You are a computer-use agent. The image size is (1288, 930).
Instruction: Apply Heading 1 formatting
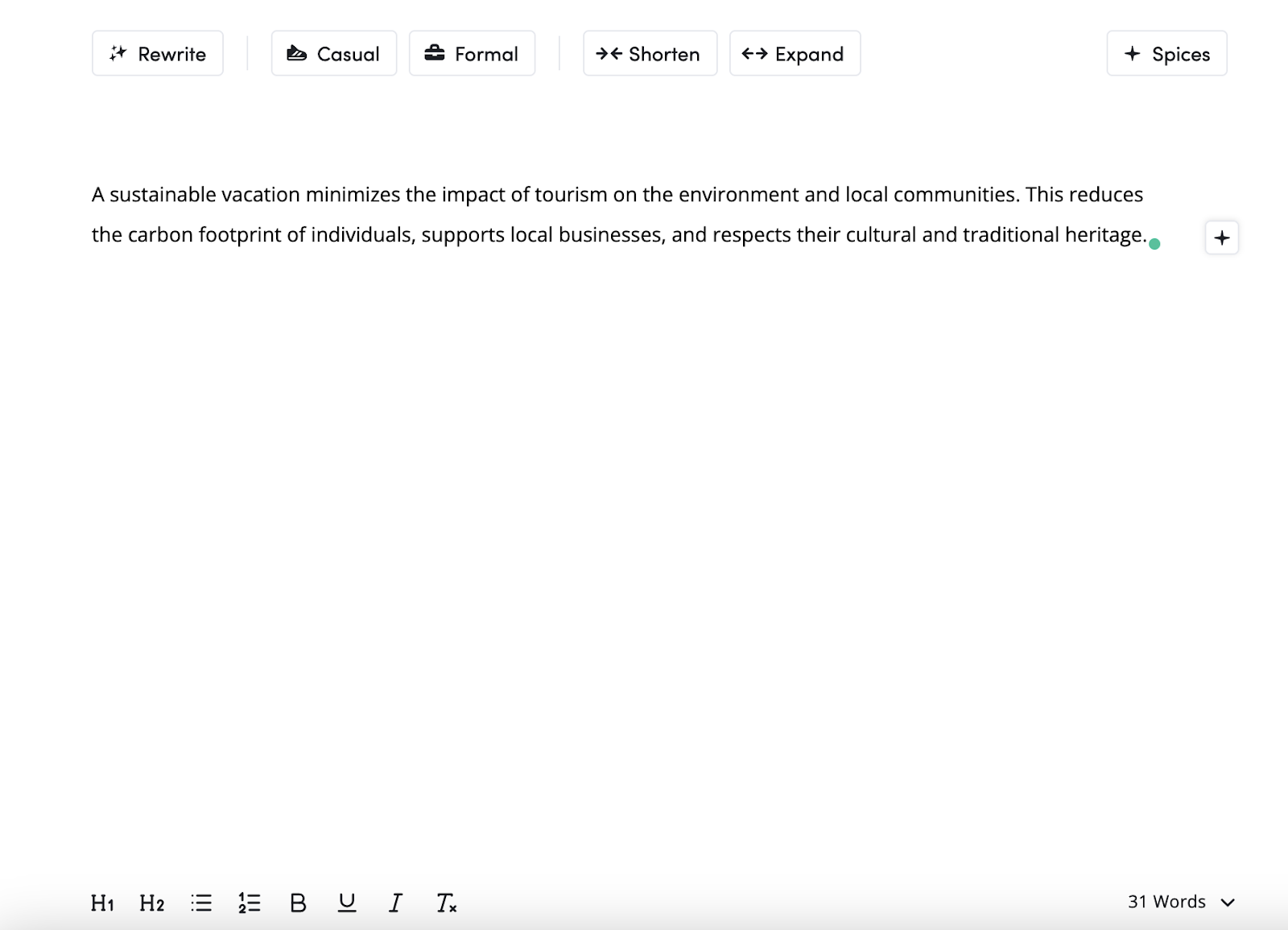[102, 903]
